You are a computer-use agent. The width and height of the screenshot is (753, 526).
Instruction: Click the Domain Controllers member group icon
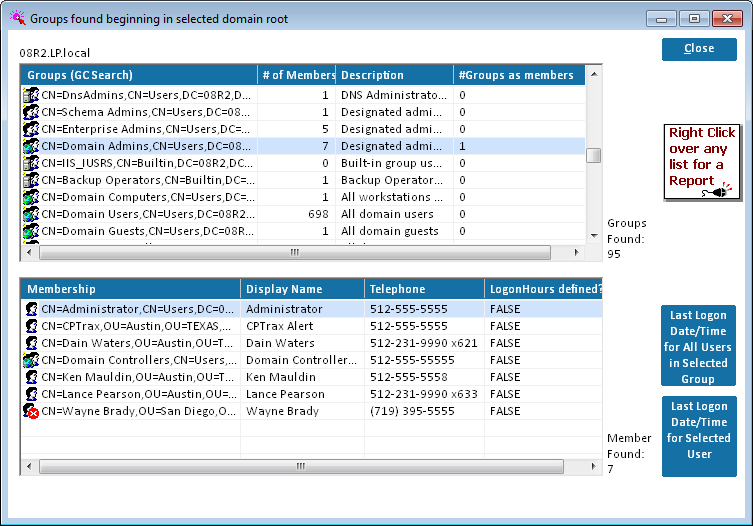coord(31,361)
